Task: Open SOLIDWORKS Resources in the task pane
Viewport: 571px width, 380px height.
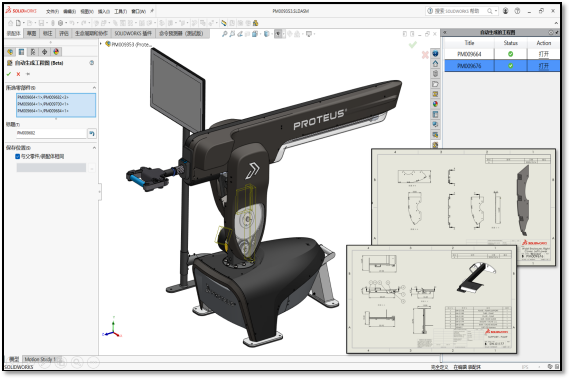Action: 435,54
